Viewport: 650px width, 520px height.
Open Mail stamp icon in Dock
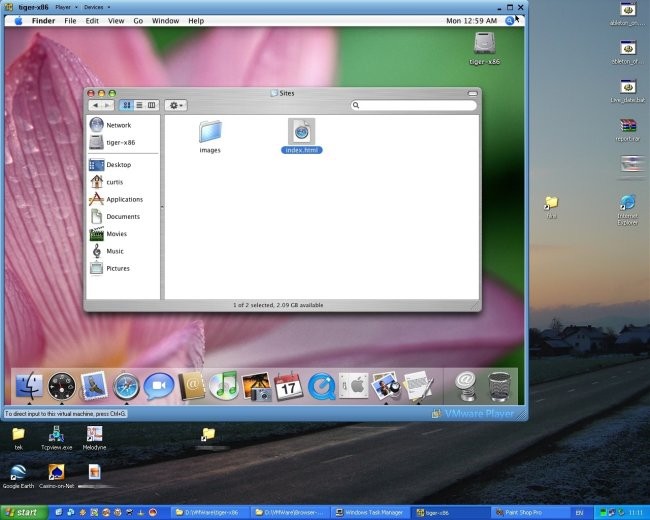pyautogui.click(x=94, y=386)
